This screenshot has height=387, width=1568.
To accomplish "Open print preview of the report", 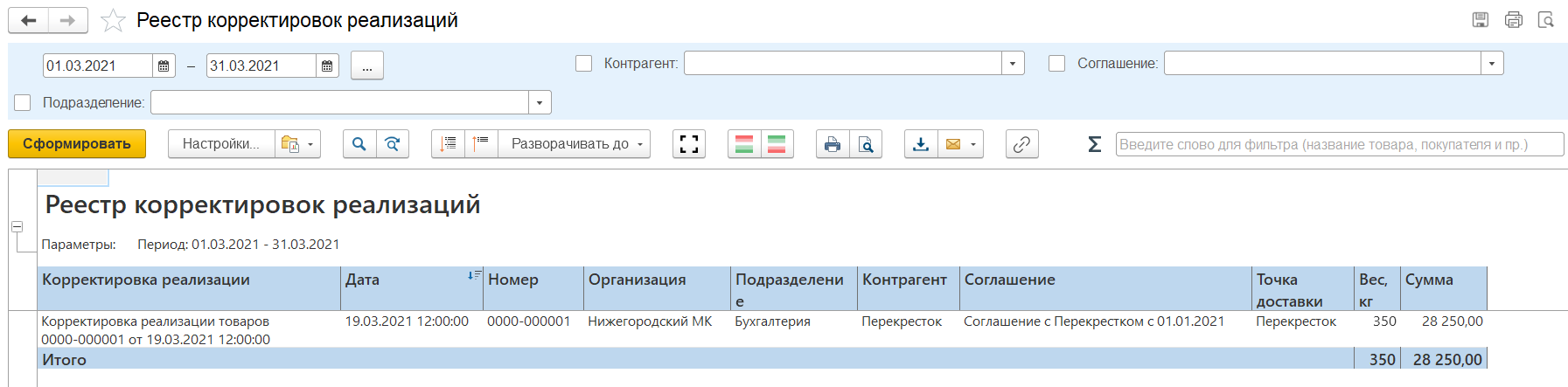I will pos(866,144).
